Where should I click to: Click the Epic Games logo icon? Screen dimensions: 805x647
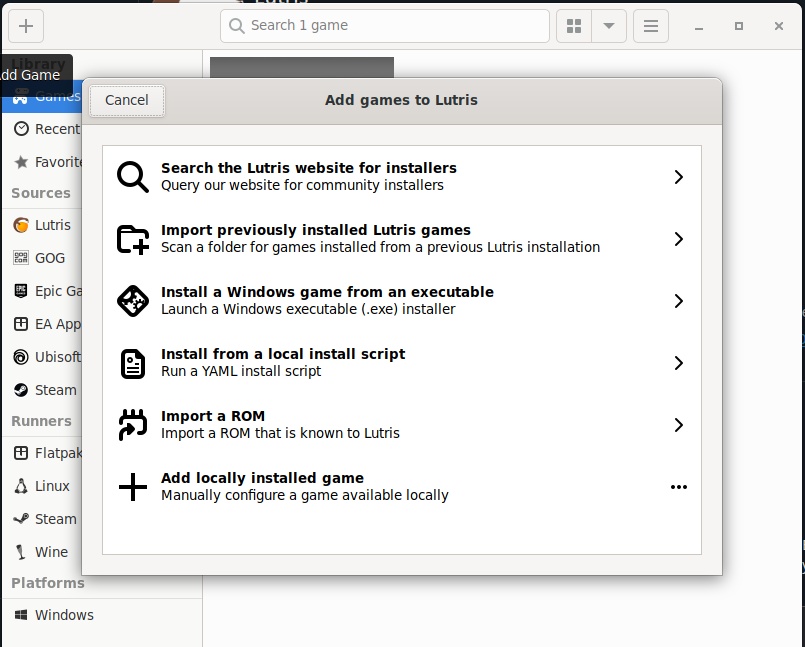tap(21, 291)
